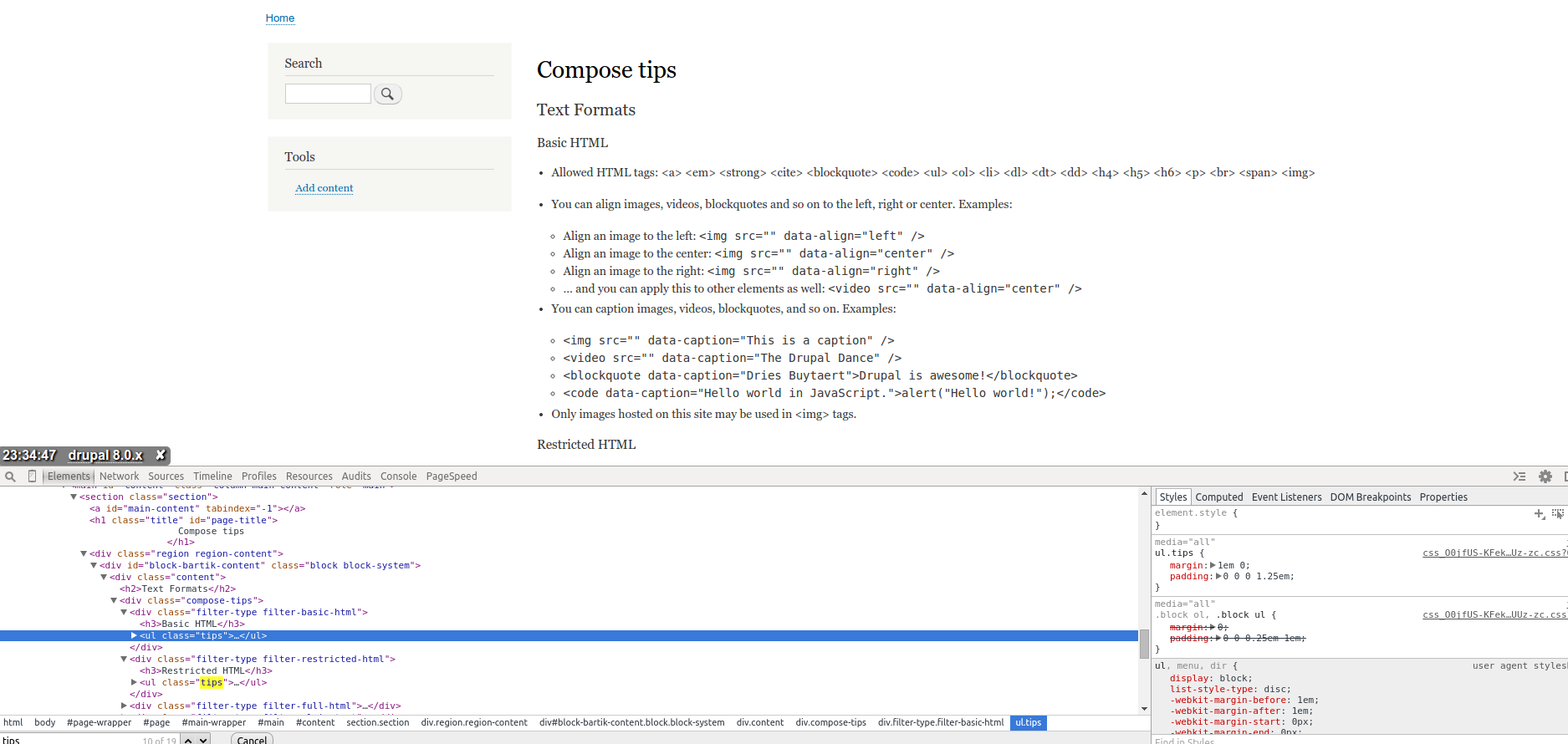Toggle element state icon in Styles pane
The image size is (1568, 744).
coord(1557,514)
